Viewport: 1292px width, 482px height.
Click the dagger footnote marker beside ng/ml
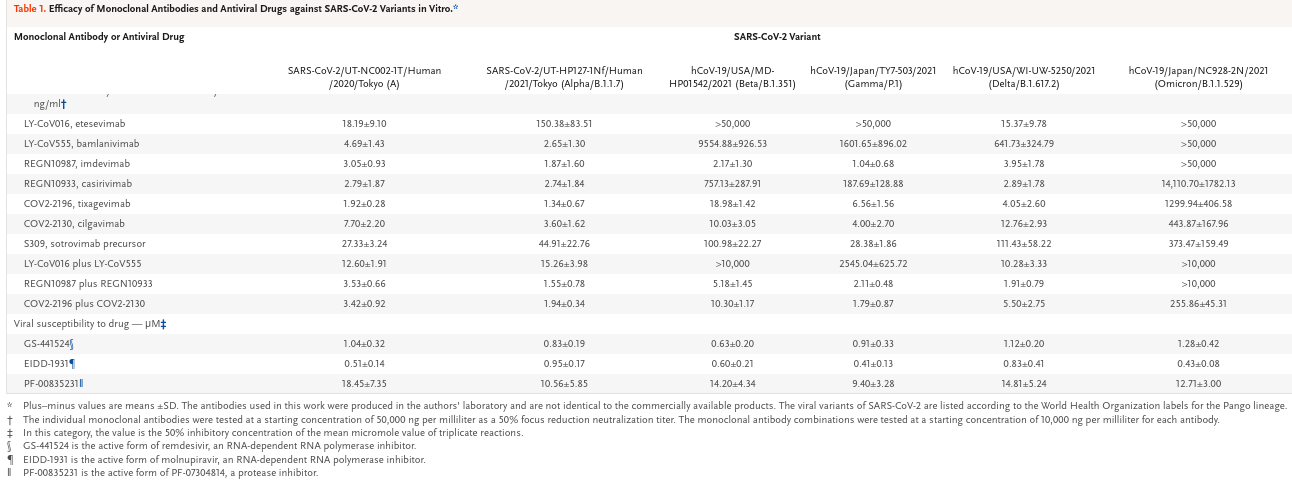pos(65,103)
